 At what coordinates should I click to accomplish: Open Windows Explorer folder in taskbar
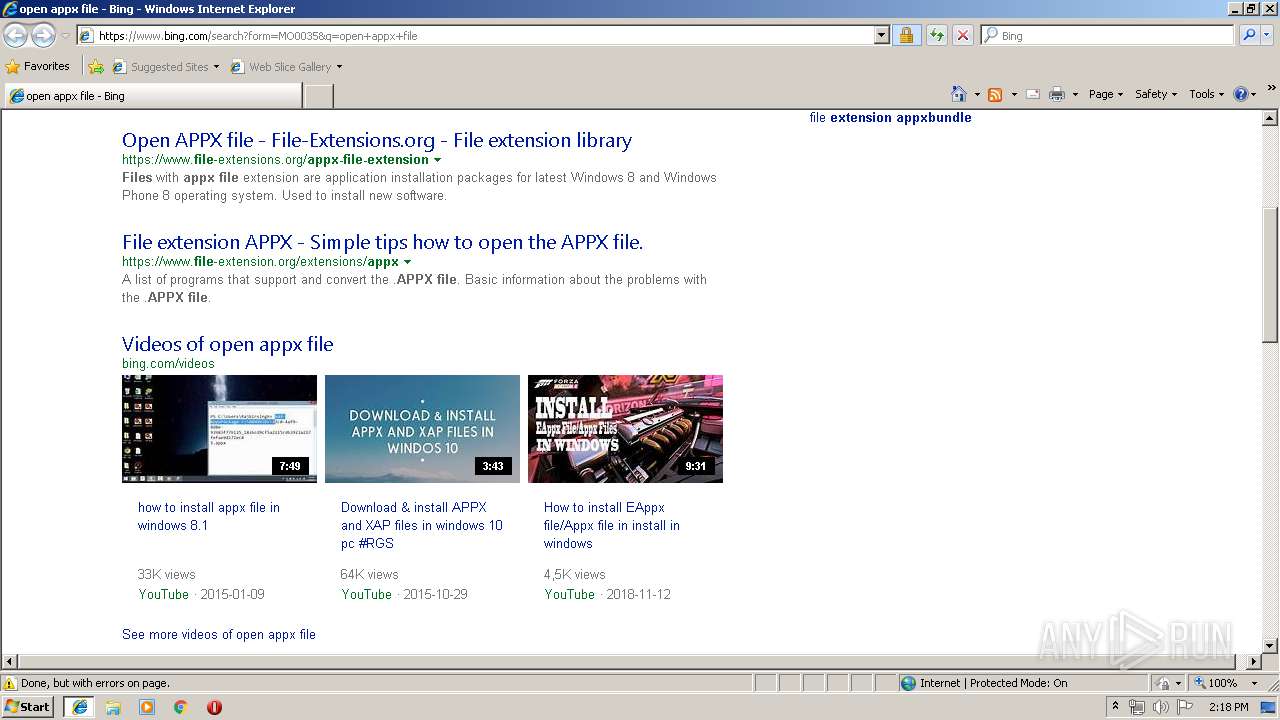coord(113,707)
